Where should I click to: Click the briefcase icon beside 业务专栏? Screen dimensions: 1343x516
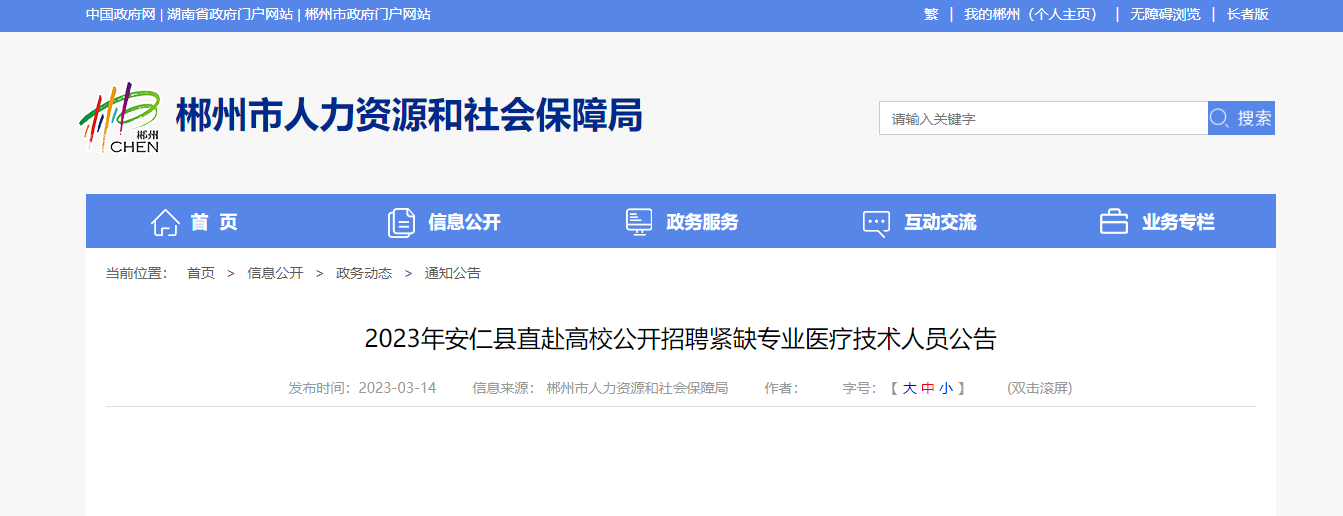coord(1114,222)
